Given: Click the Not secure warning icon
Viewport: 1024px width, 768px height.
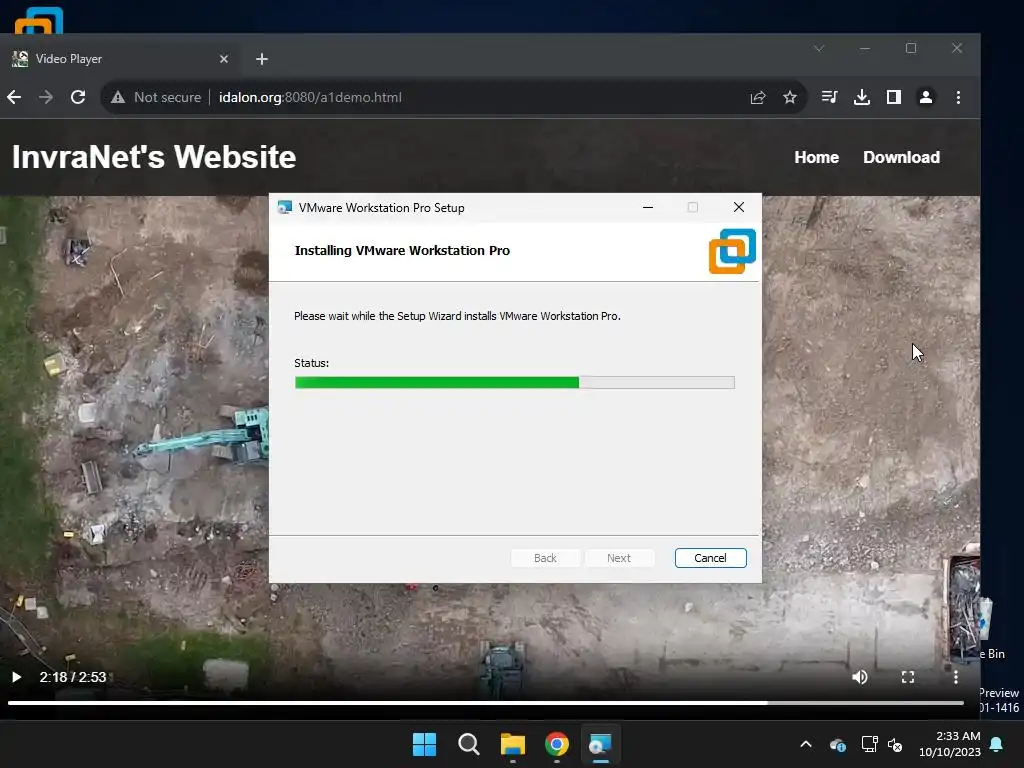Looking at the screenshot, I should pos(118,97).
